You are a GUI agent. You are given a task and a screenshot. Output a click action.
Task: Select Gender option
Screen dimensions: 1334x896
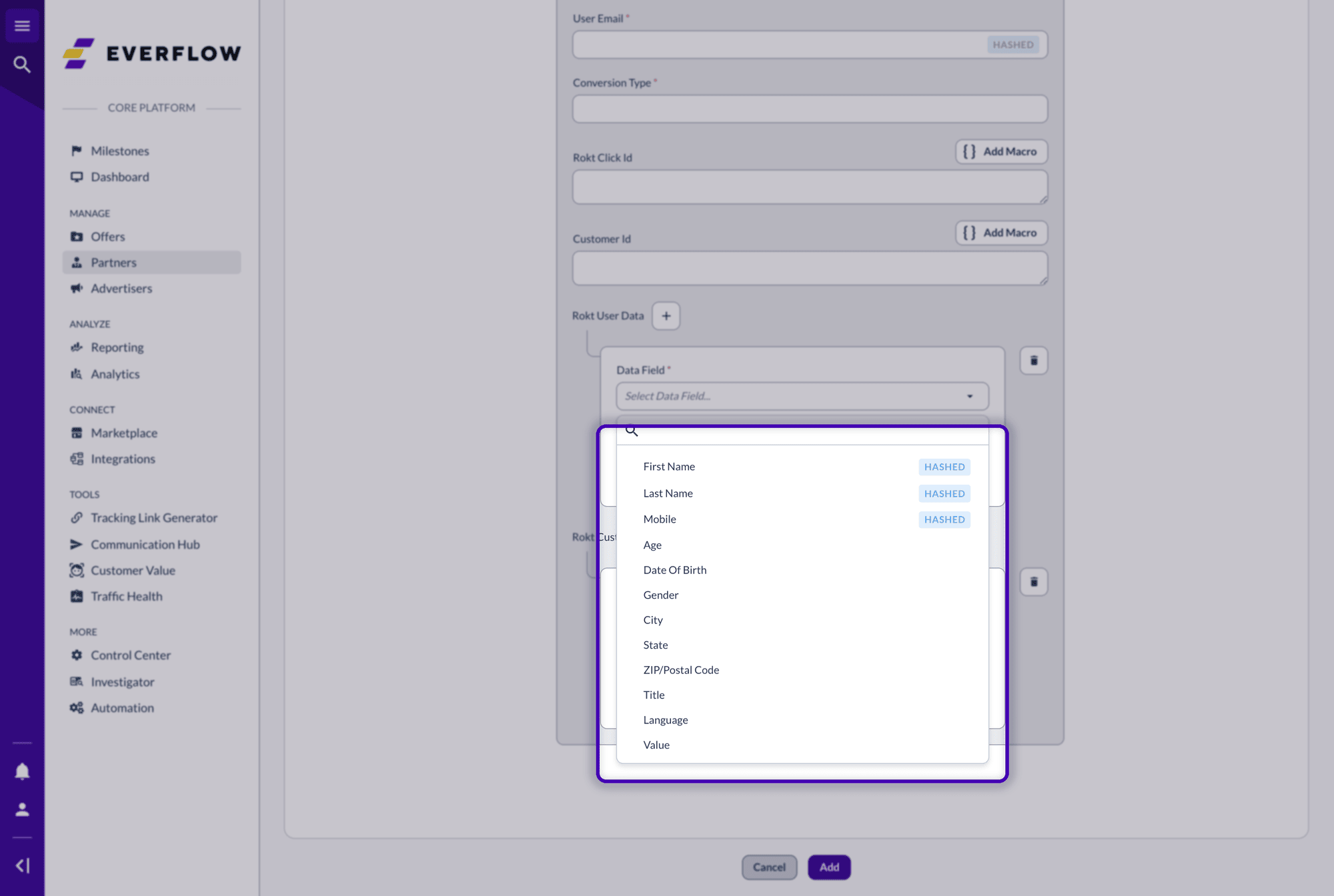(802, 595)
